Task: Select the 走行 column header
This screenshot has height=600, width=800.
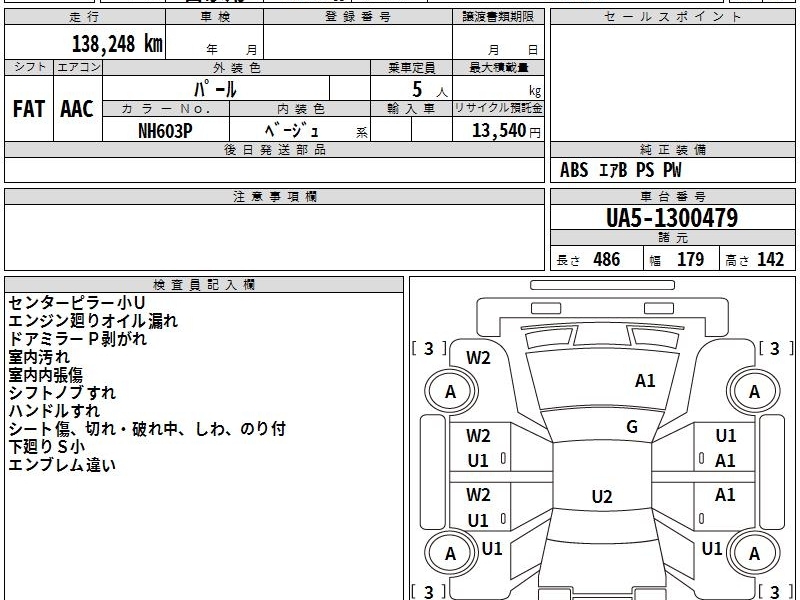Action: pos(85,17)
